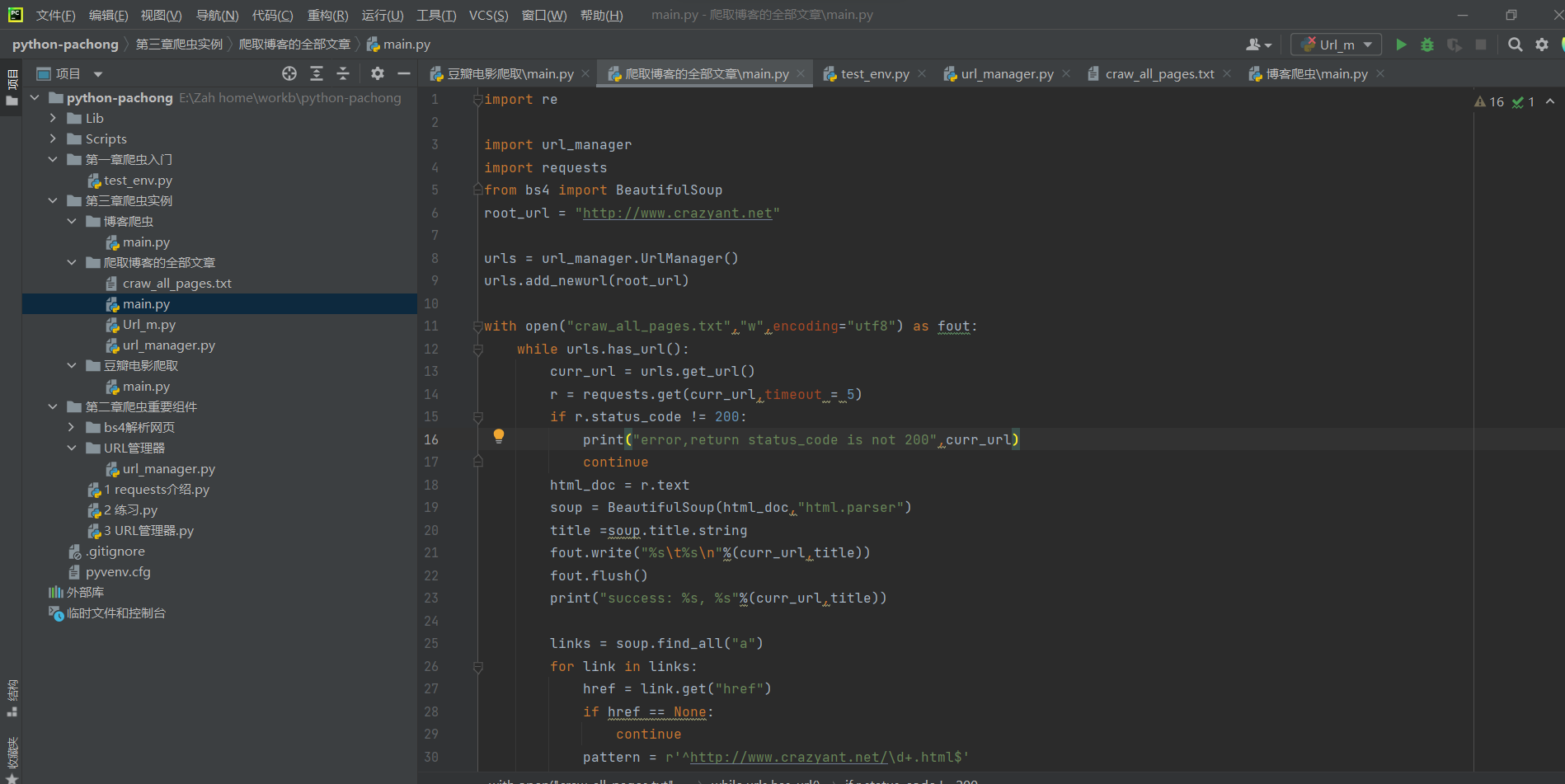The width and height of the screenshot is (1565, 784).
Task: Open the Structure tool window sidebar button
Action: 12,697
